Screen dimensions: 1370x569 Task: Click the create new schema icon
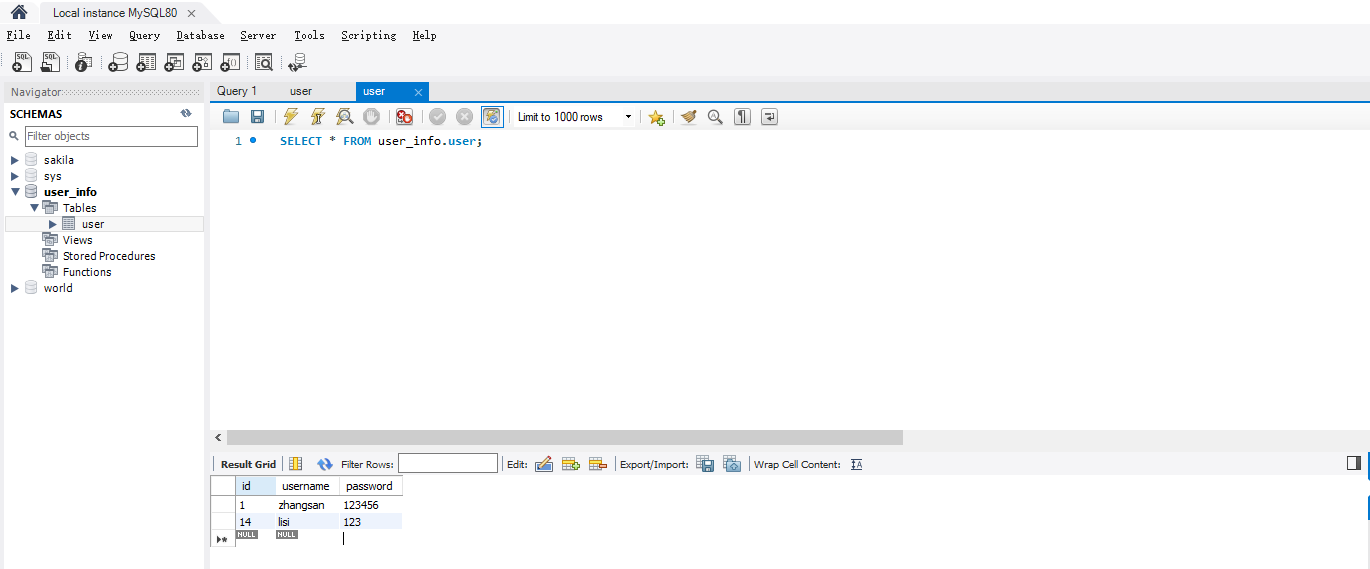(118, 62)
